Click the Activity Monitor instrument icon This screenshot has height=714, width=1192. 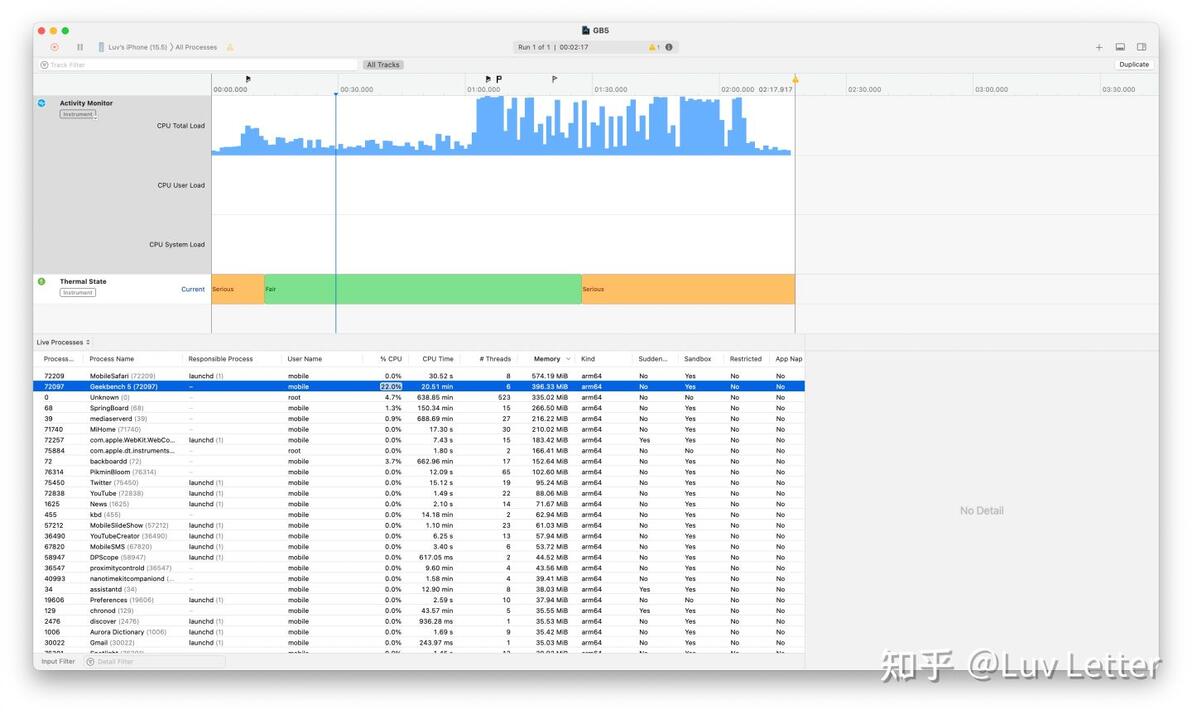[x=42, y=103]
